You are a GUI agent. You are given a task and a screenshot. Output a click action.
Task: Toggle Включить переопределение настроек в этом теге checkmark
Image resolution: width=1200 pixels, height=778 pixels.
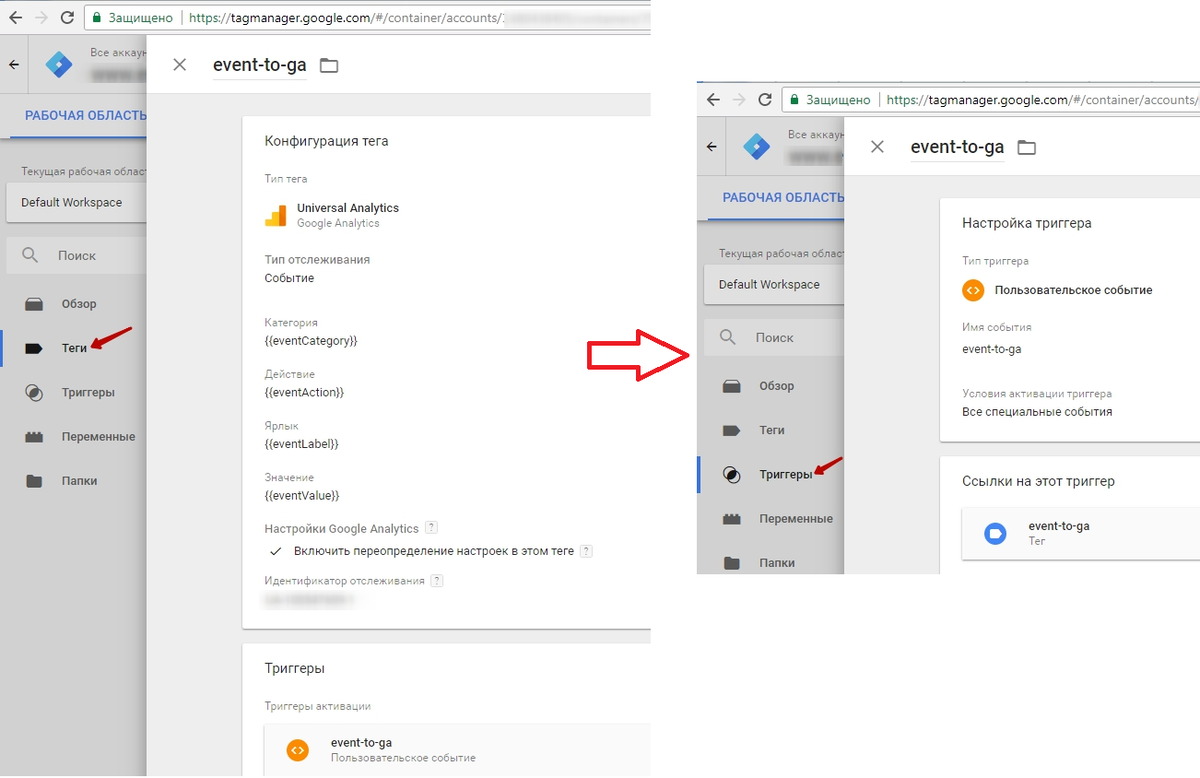point(275,551)
